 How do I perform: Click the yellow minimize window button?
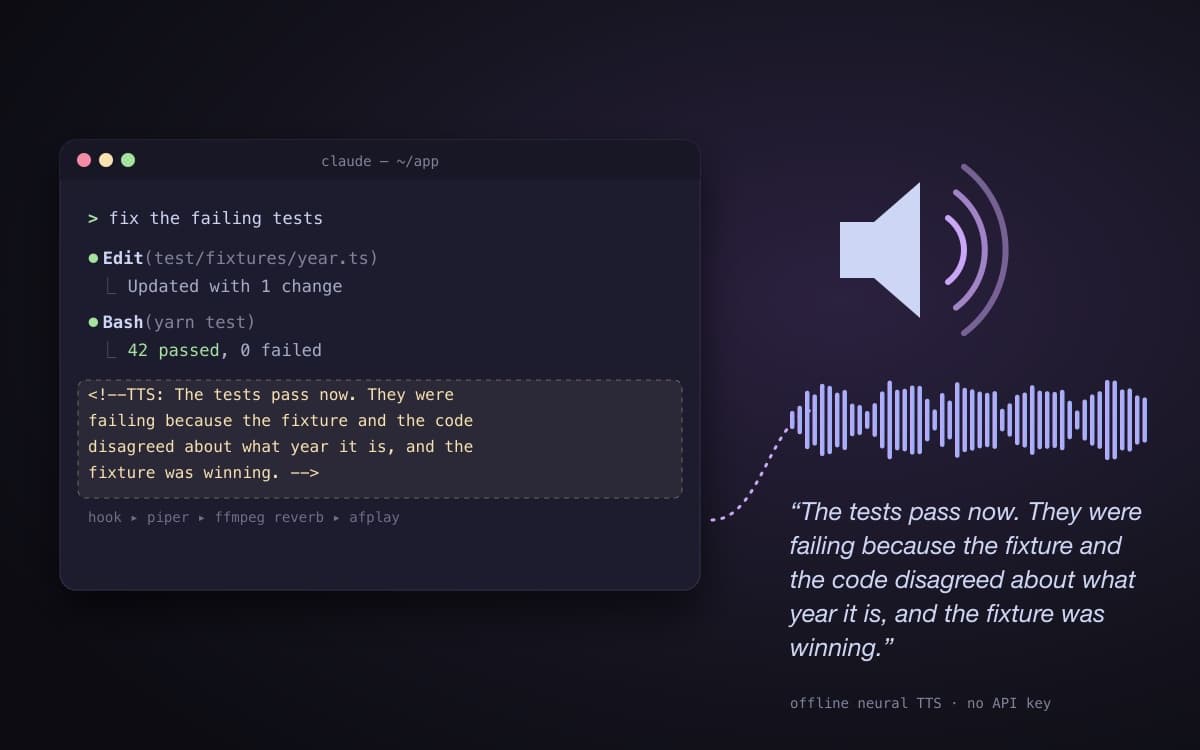(x=106, y=160)
